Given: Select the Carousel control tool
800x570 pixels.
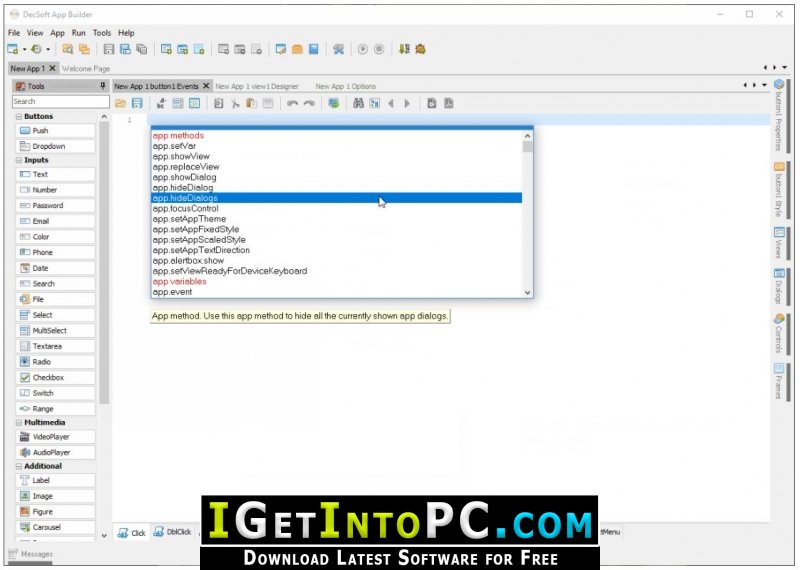Looking at the screenshot, I should point(56,527).
